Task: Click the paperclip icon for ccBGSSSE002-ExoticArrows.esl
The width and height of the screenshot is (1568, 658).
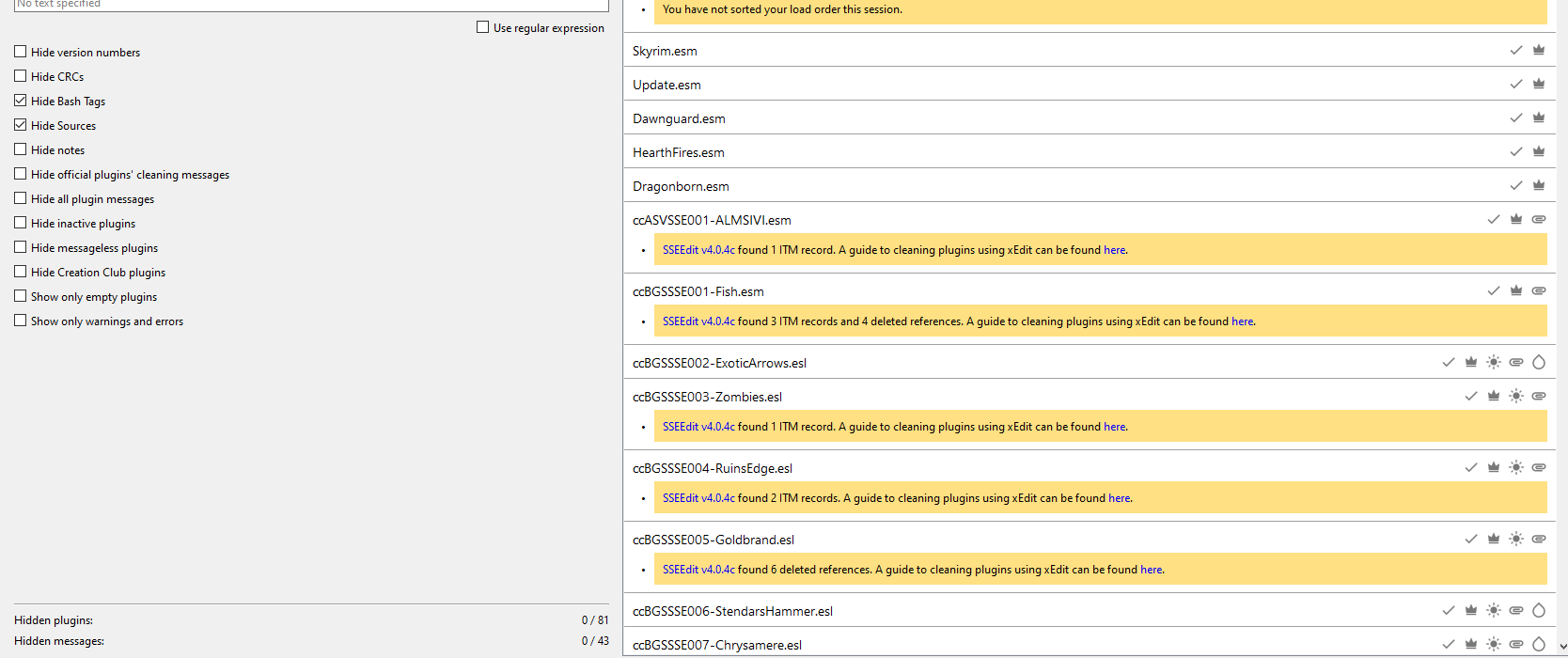Action: point(1516,363)
